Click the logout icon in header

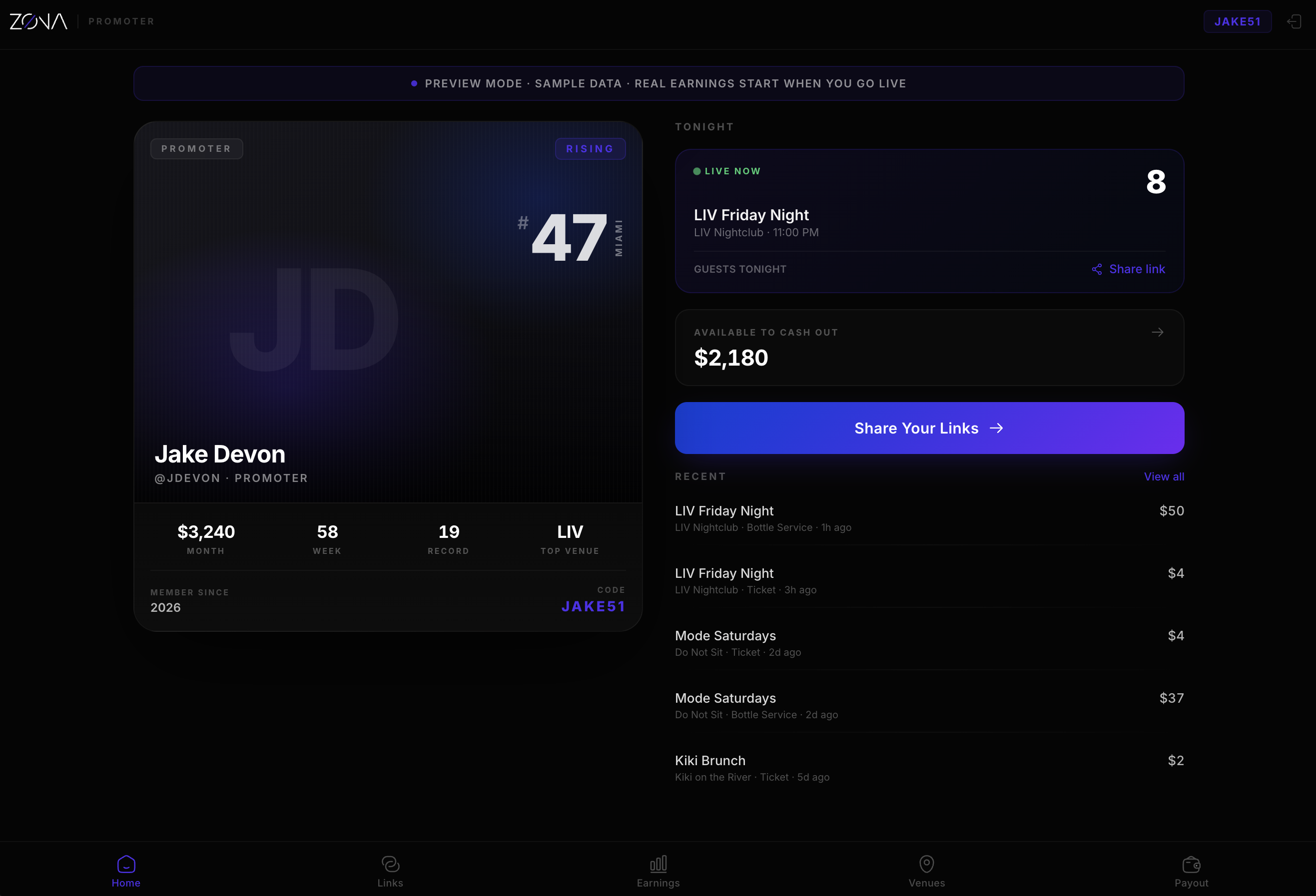1294,21
